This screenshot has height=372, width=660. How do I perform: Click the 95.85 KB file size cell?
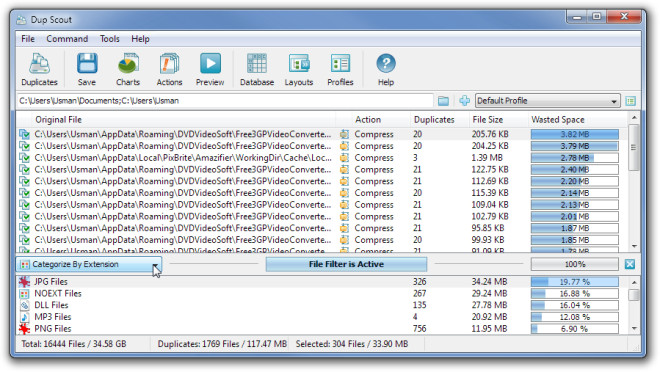[488, 228]
